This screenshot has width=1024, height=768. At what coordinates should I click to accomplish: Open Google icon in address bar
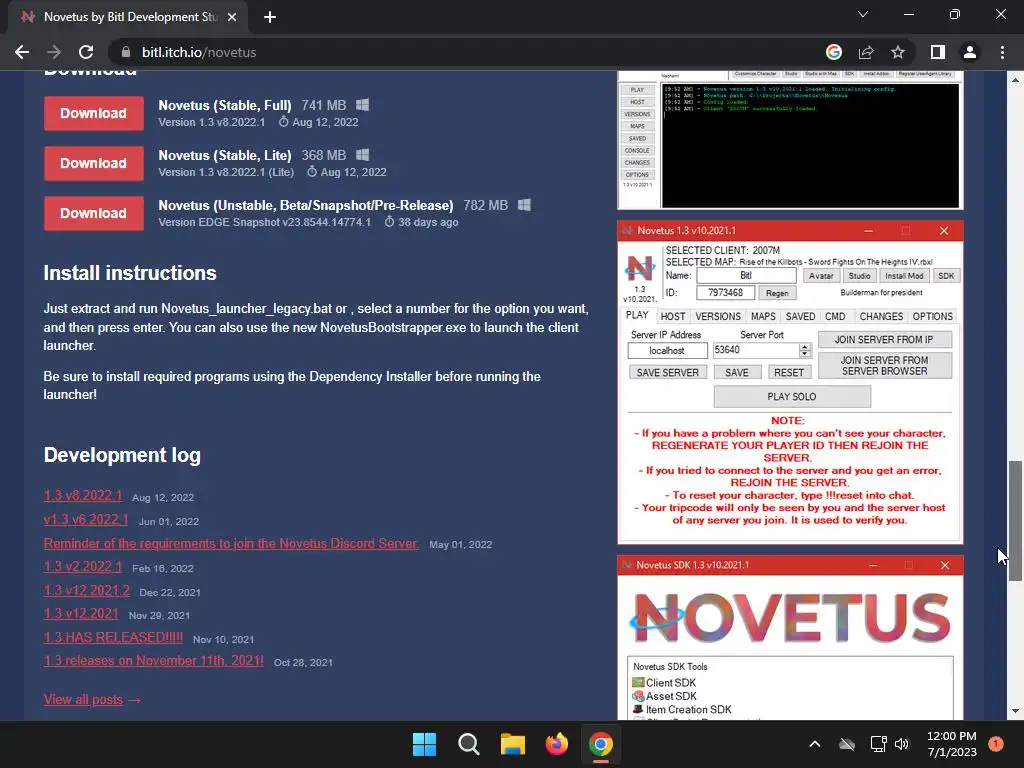(834, 52)
